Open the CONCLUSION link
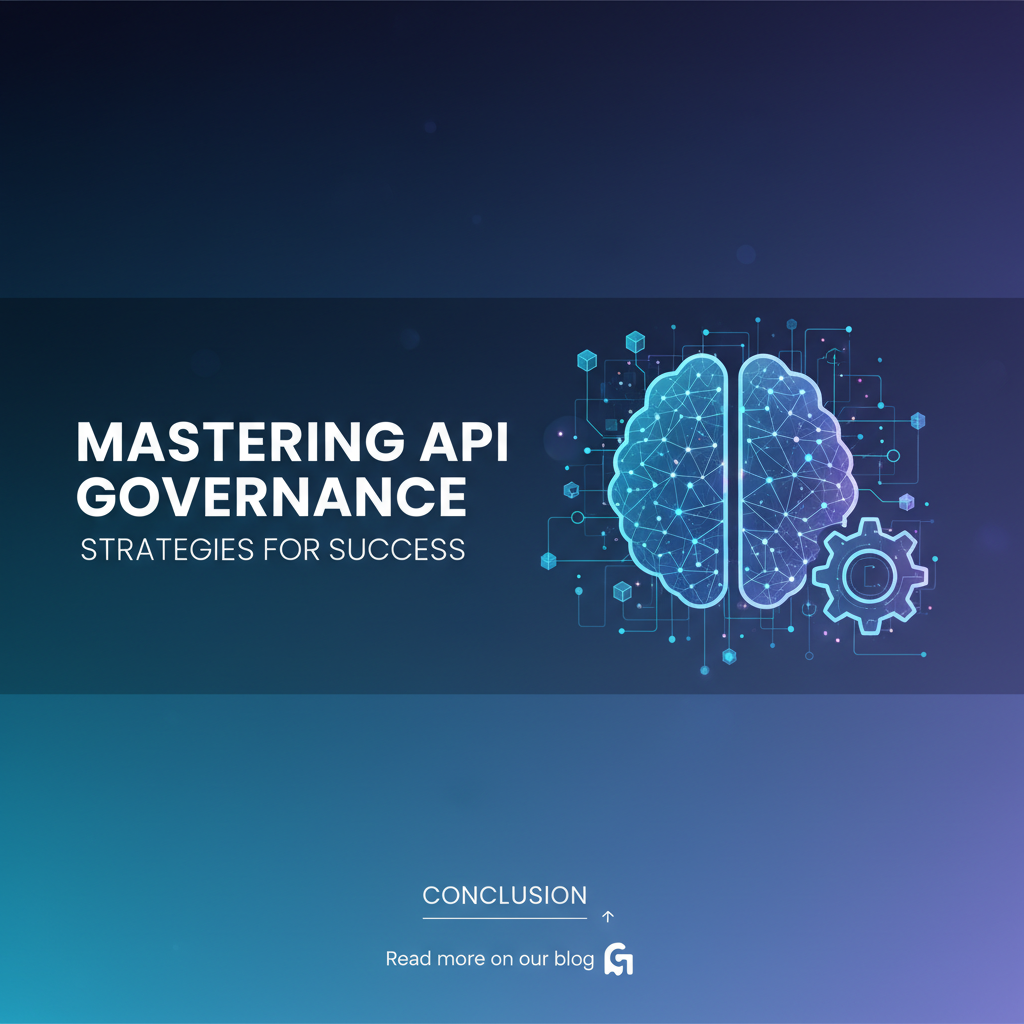The height and width of the screenshot is (1024, 1024). click(504, 895)
